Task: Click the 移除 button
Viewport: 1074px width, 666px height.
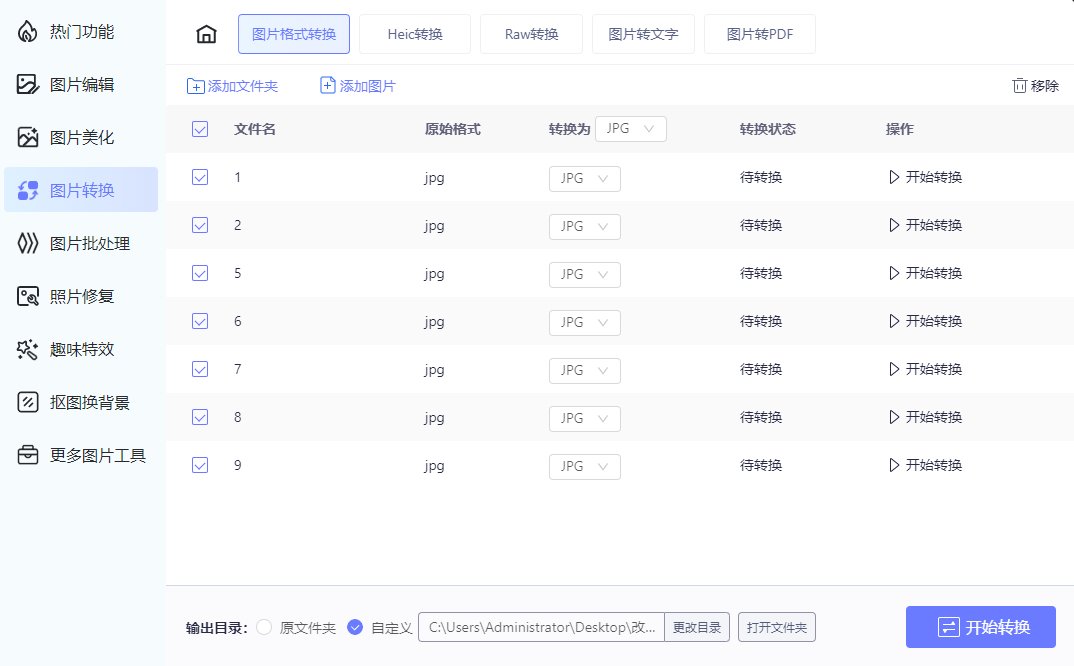Action: (1036, 86)
